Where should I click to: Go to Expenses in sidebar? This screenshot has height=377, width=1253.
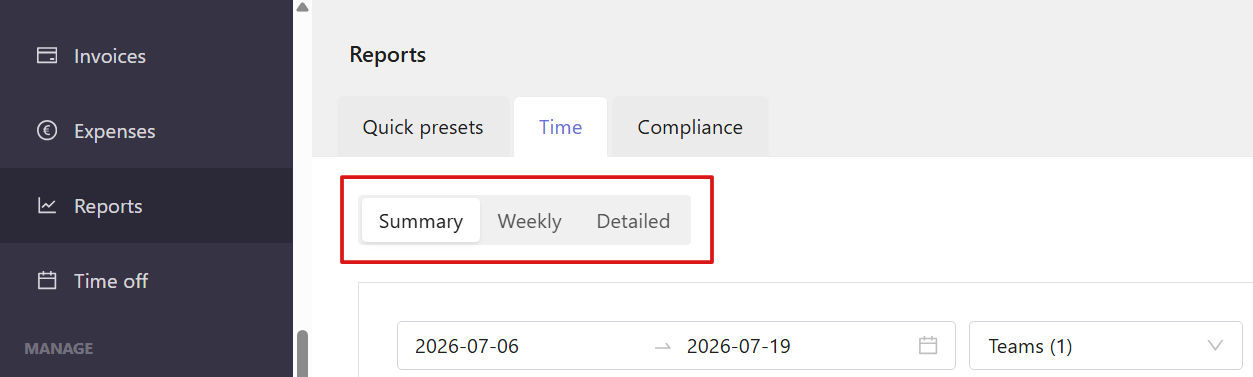146,131
